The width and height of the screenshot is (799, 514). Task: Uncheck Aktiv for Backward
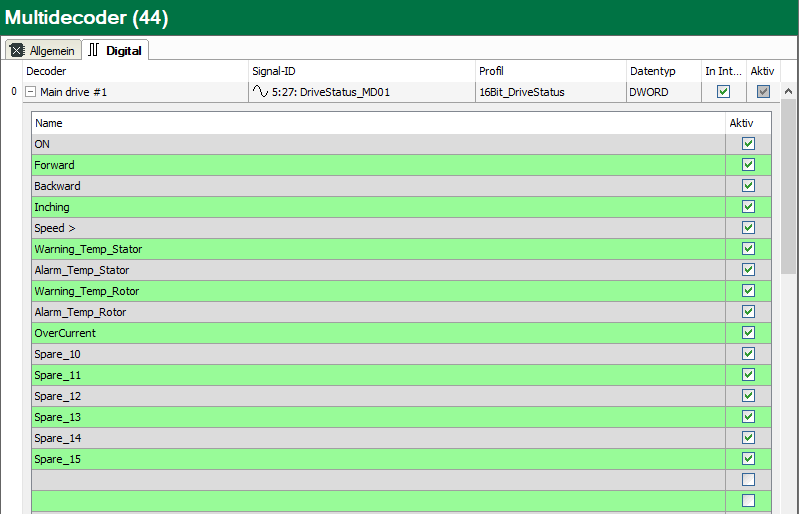coord(748,185)
